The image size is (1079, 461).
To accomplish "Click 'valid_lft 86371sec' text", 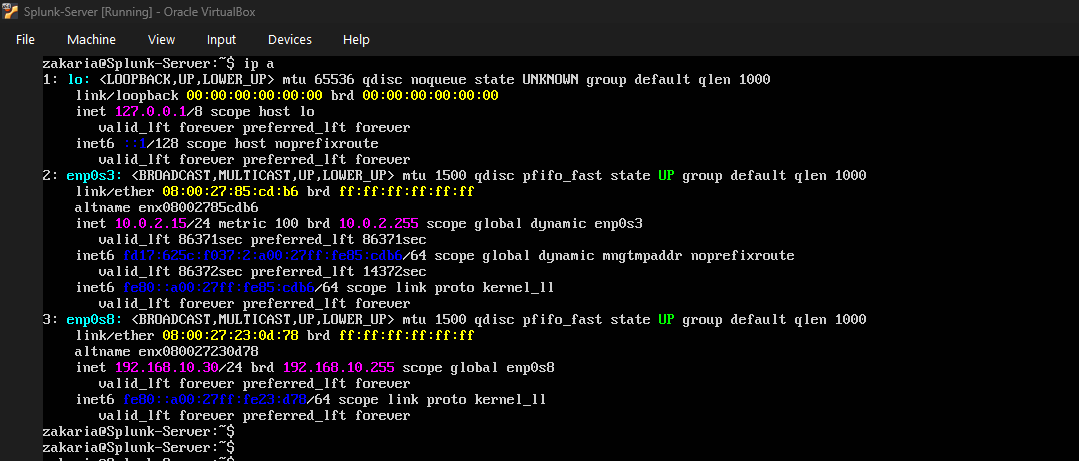I will tap(171, 239).
